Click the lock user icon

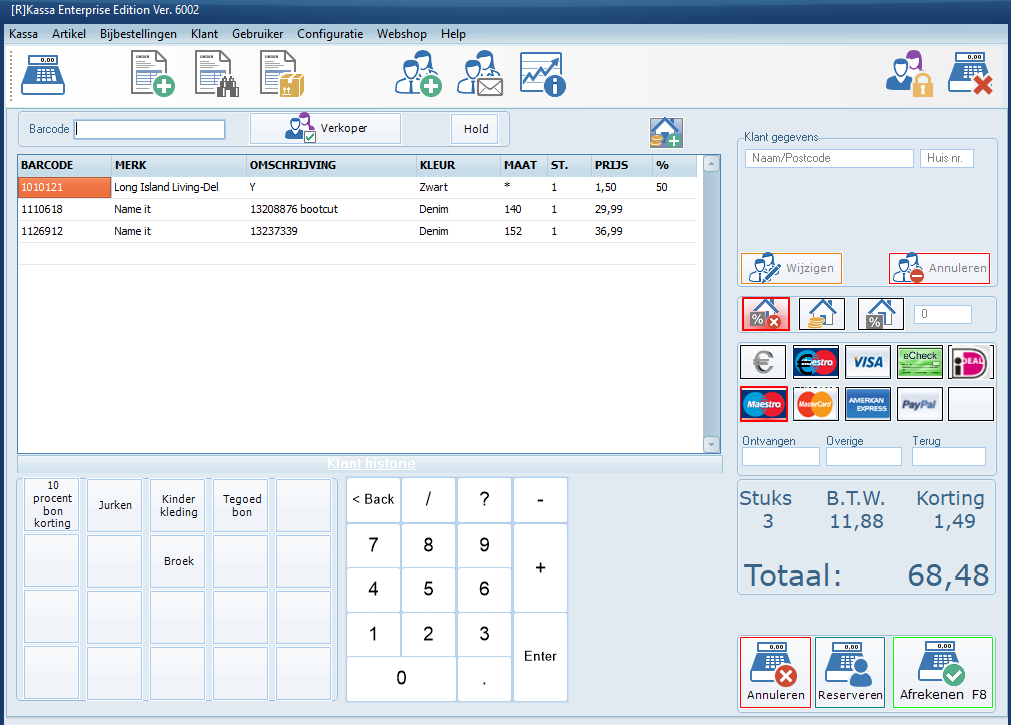coord(909,74)
